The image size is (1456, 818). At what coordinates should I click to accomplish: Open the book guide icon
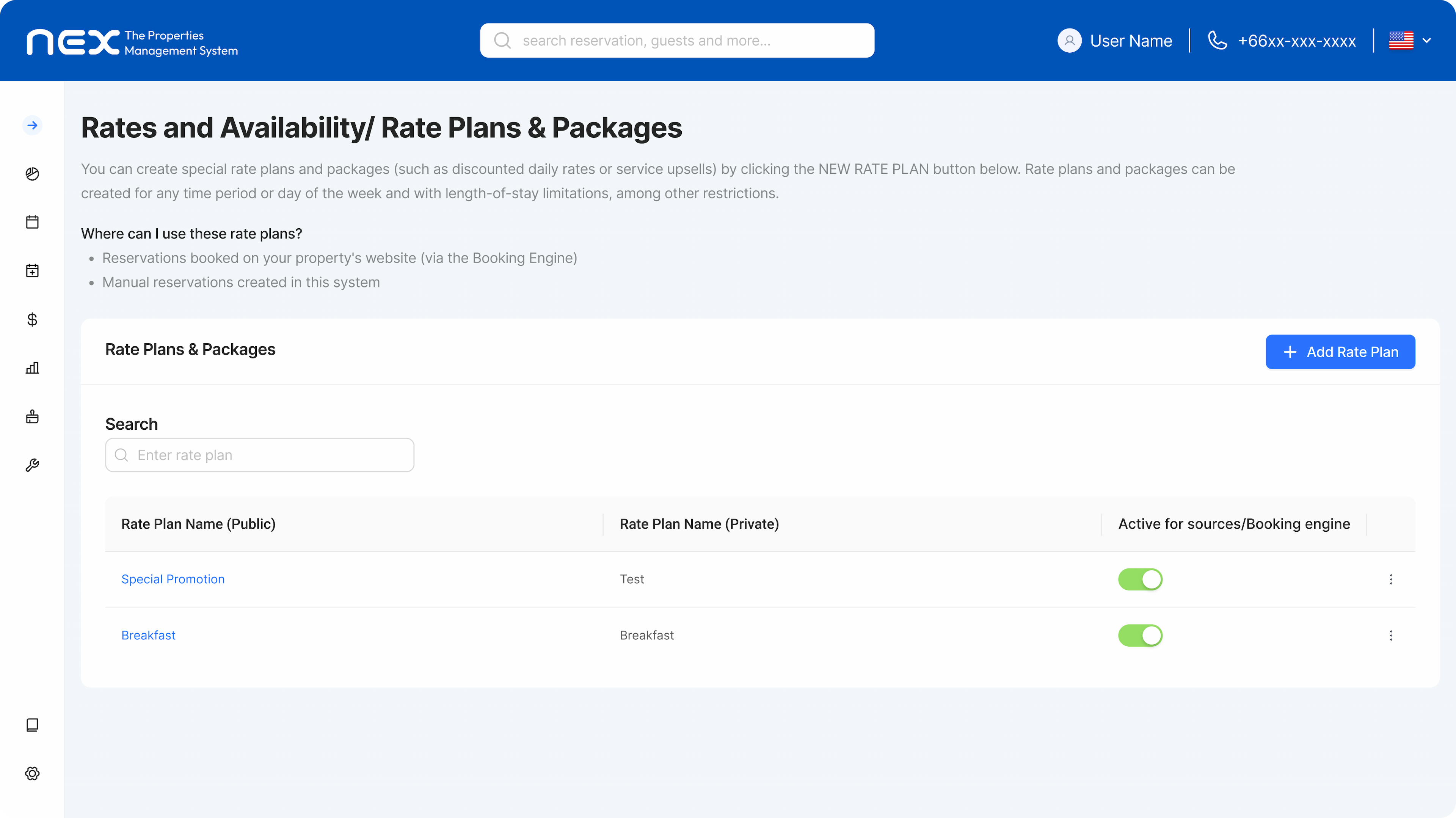tap(32, 725)
